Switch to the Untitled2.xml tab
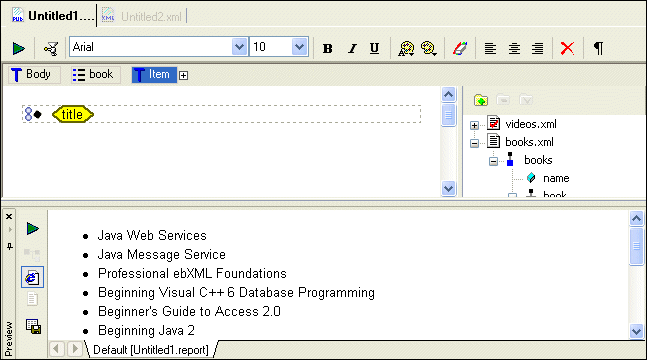Screen dimensions: 647x360 [143, 17]
